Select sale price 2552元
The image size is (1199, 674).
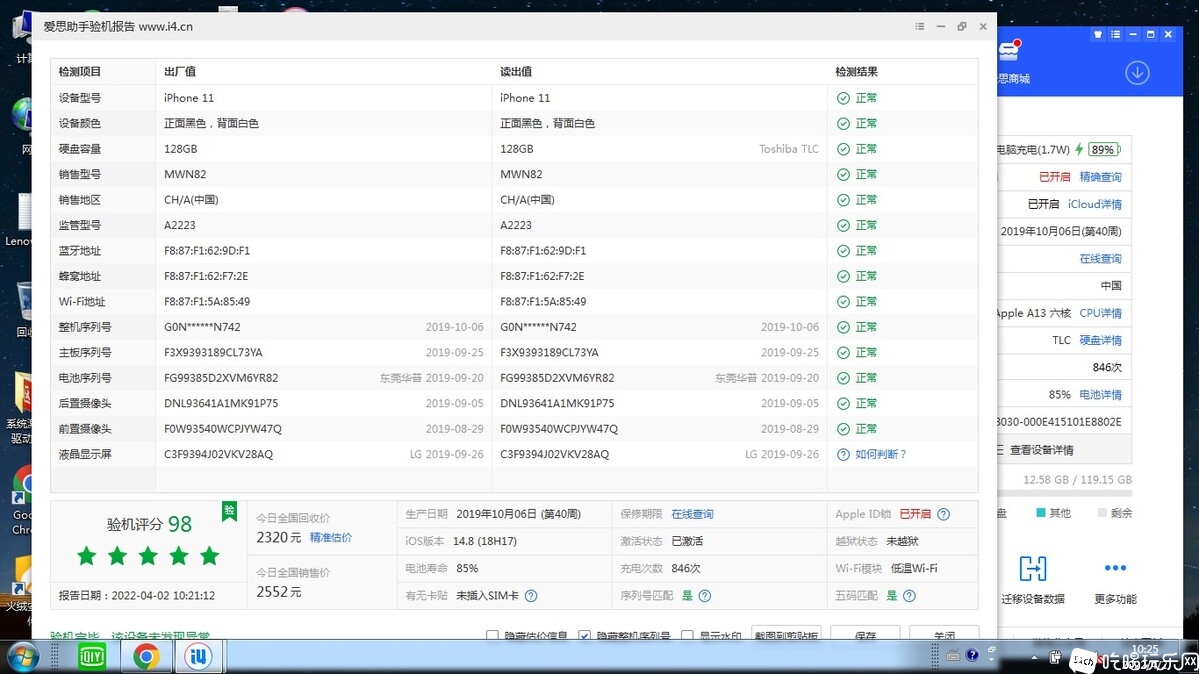click(278, 592)
